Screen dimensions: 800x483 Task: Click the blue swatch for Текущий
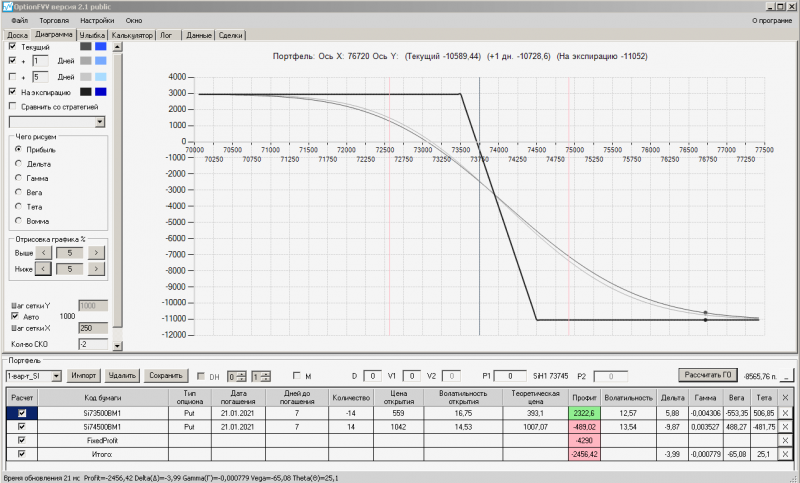101,46
